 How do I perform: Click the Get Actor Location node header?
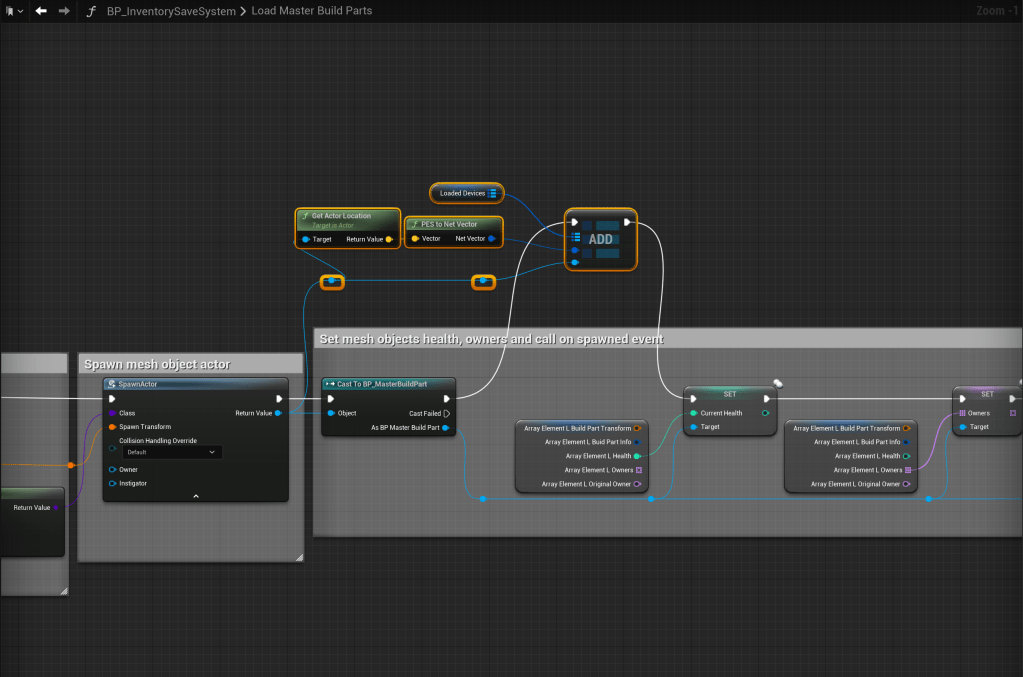(342, 216)
